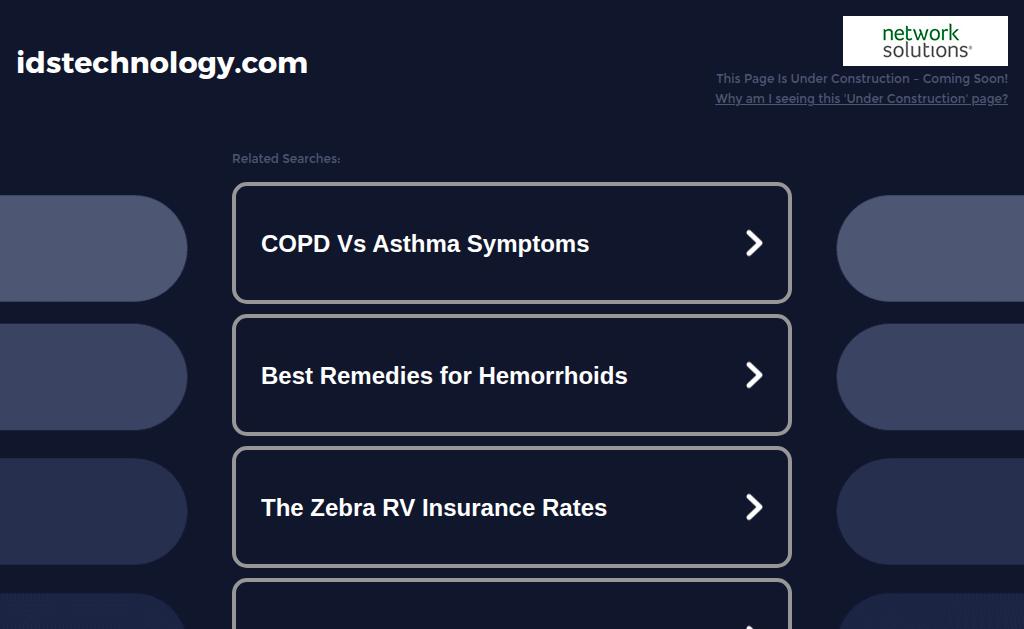Open The Zebra RV Insurance Rates search
The width and height of the screenshot is (1024, 629).
[512, 507]
